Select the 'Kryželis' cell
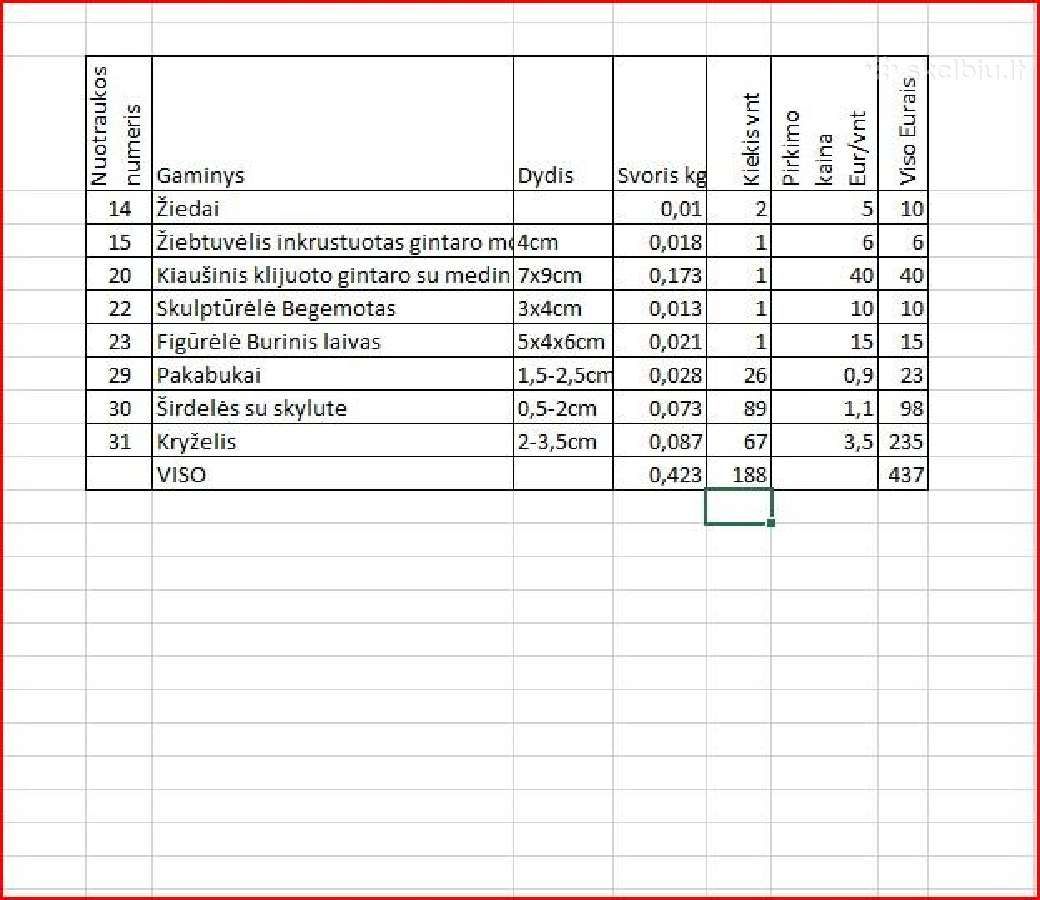 pyautogui.click(x=332, y=441)
